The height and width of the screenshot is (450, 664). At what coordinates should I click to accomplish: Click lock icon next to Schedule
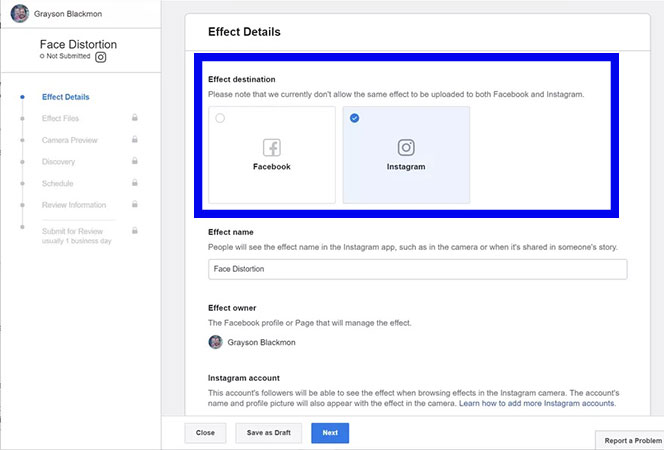point(135,183)
